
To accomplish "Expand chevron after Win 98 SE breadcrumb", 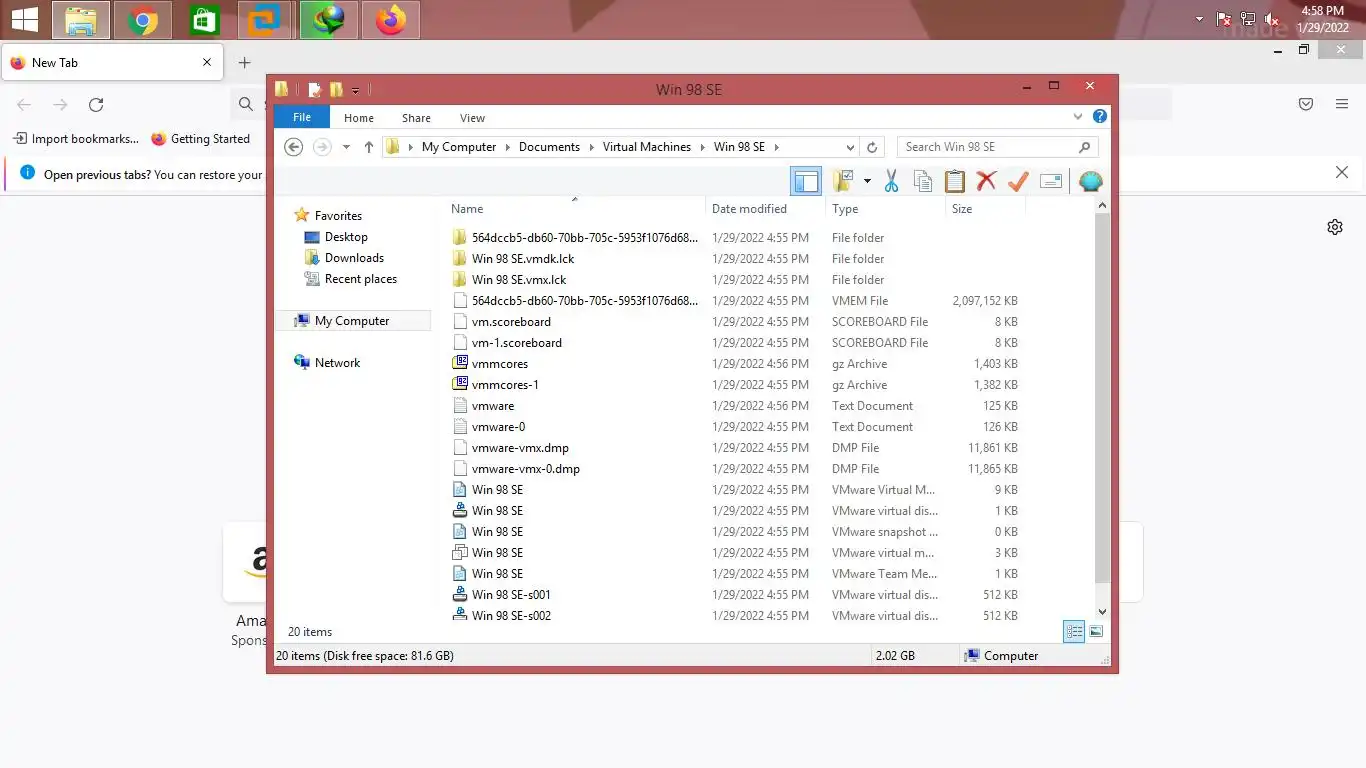I will click(776, 147).
